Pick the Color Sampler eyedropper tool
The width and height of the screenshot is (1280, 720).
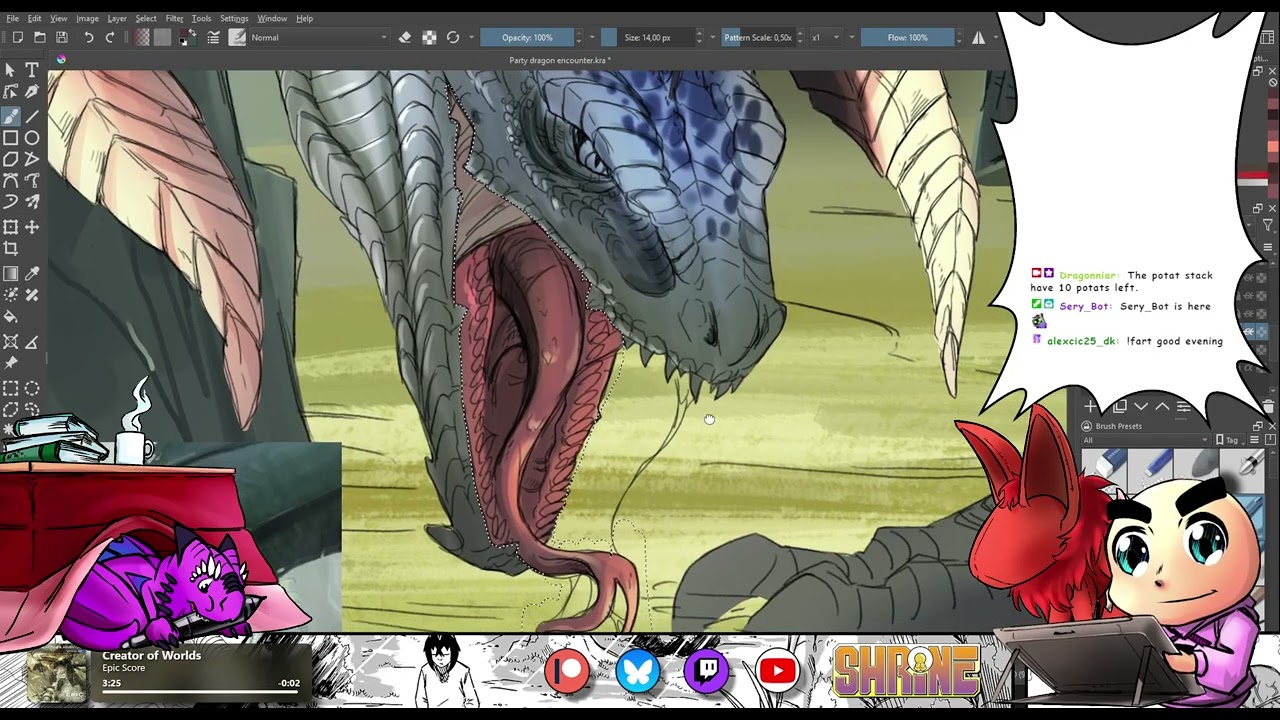[32, 274]
